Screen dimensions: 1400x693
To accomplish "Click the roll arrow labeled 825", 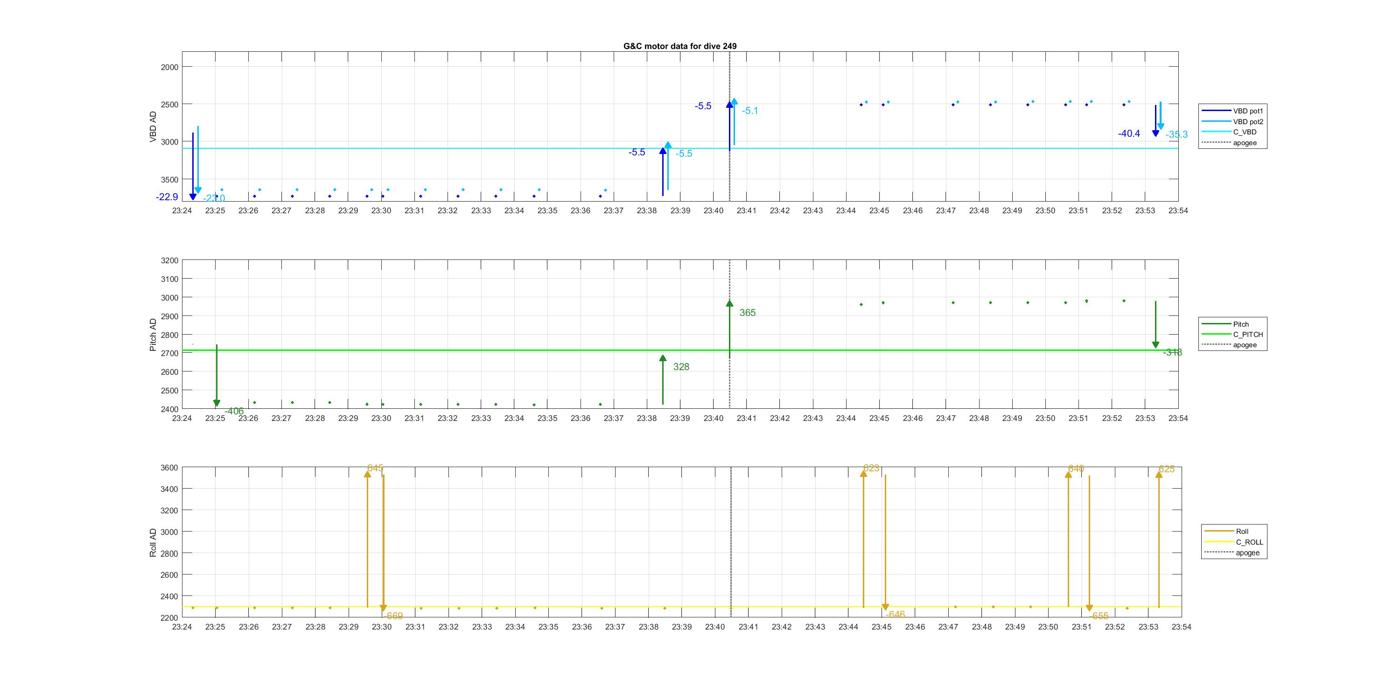I will pyautogui.click(x=1159, y=538).
